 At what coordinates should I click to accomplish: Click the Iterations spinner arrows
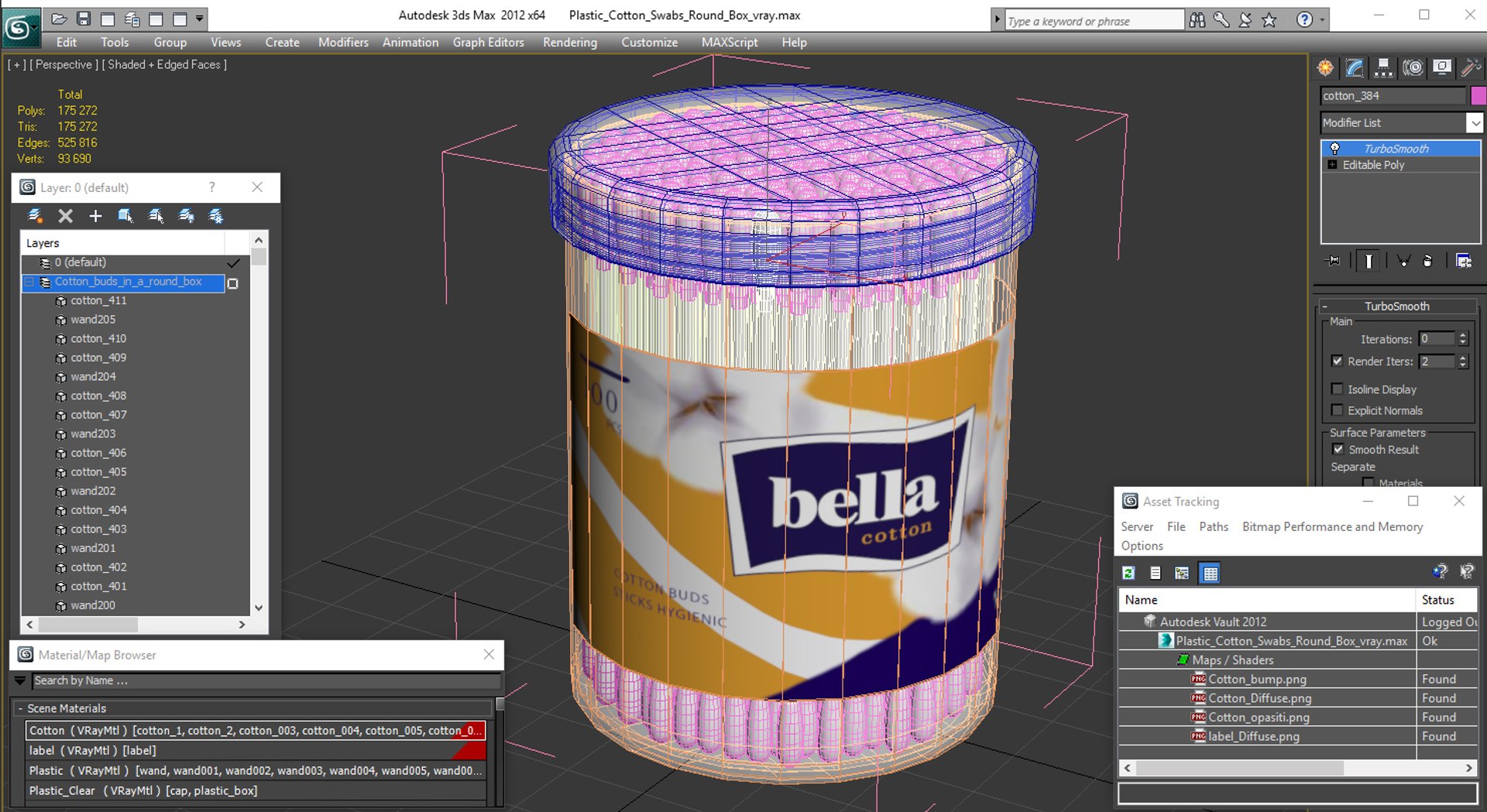click(x=1462, y=339)
